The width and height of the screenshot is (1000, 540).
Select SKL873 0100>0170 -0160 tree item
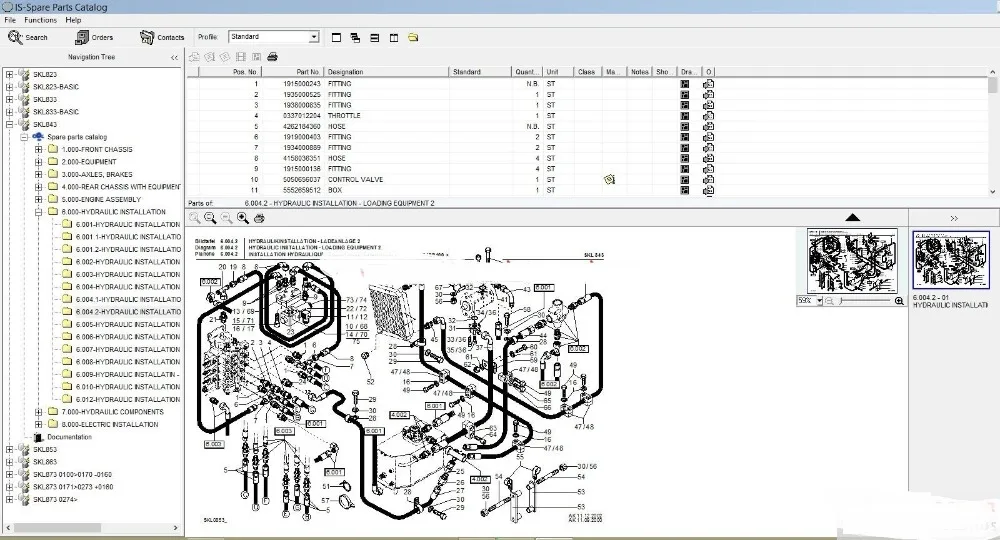pos(72,474)
